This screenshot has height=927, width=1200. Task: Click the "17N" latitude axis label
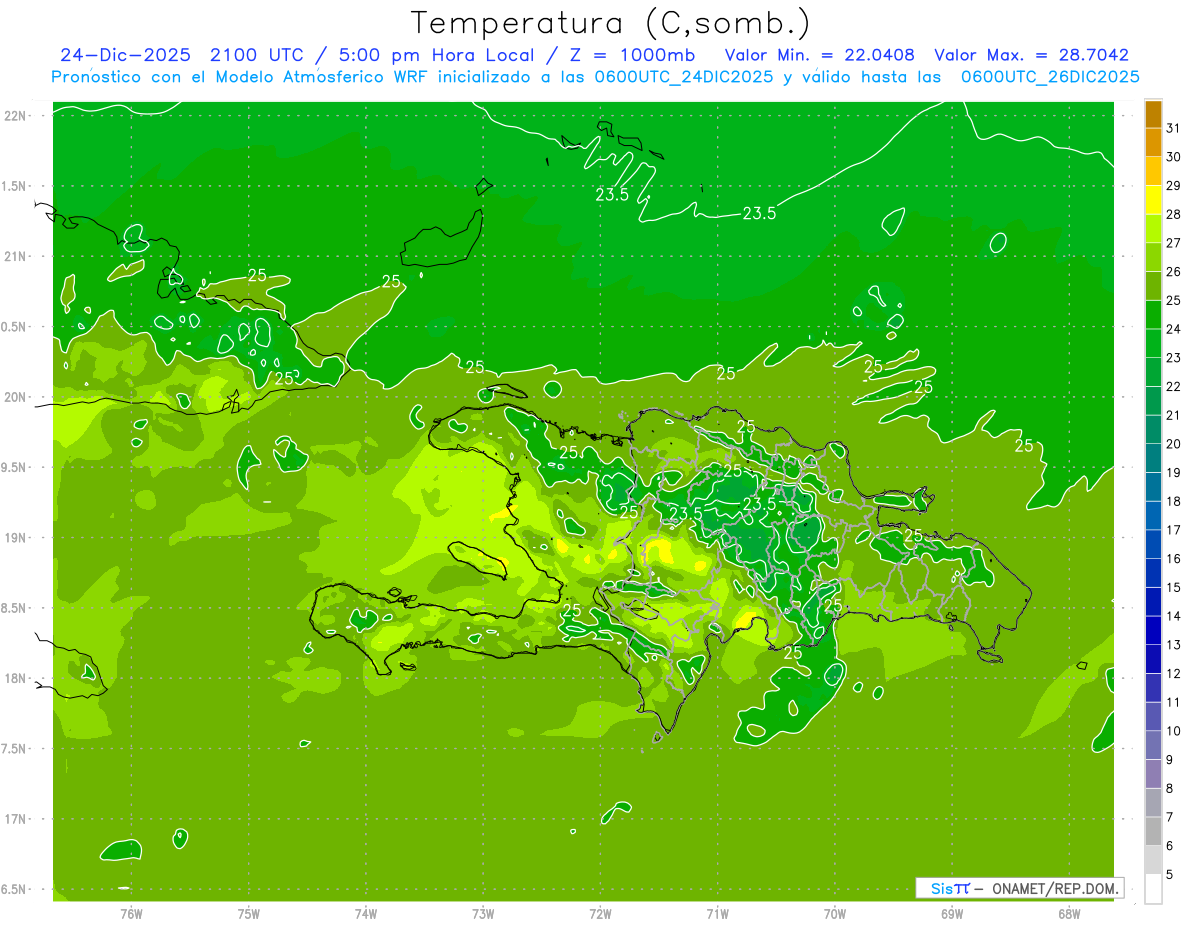[15, 819]
